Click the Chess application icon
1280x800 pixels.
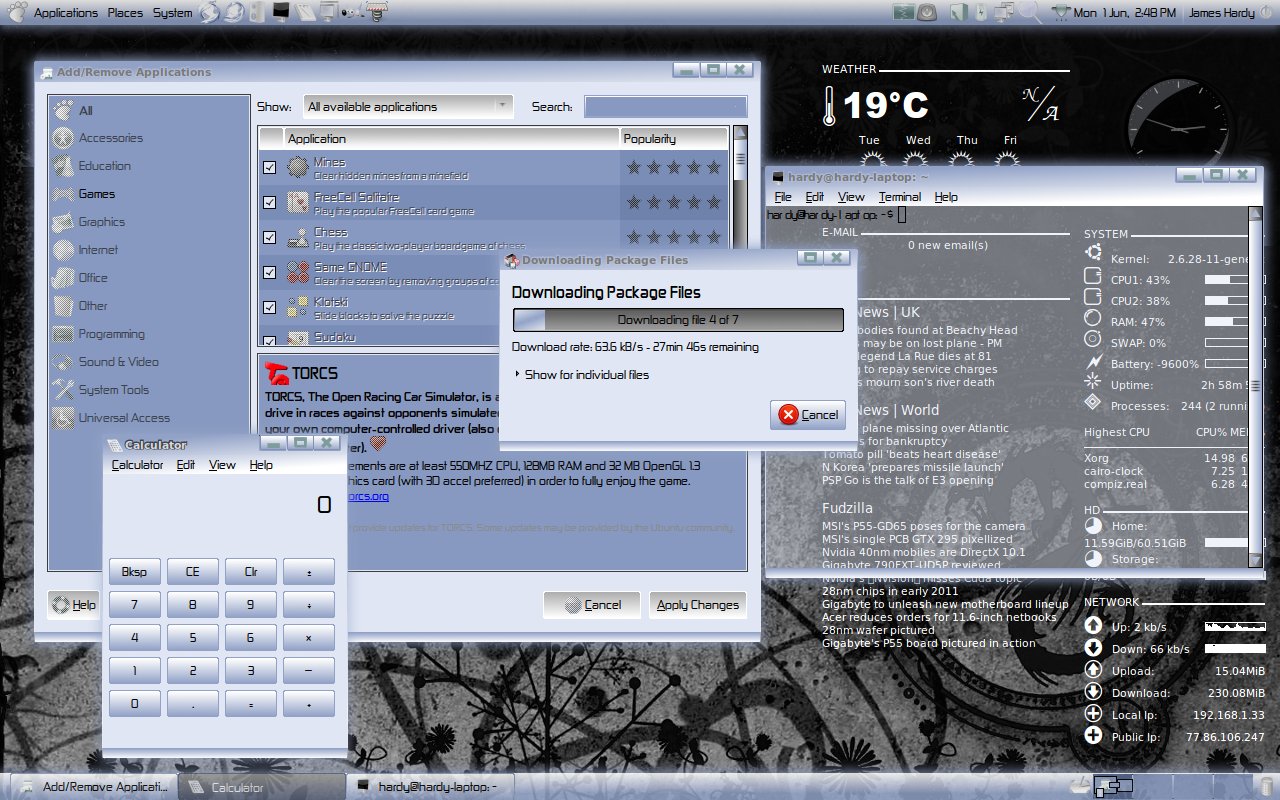tap(298, 237)
